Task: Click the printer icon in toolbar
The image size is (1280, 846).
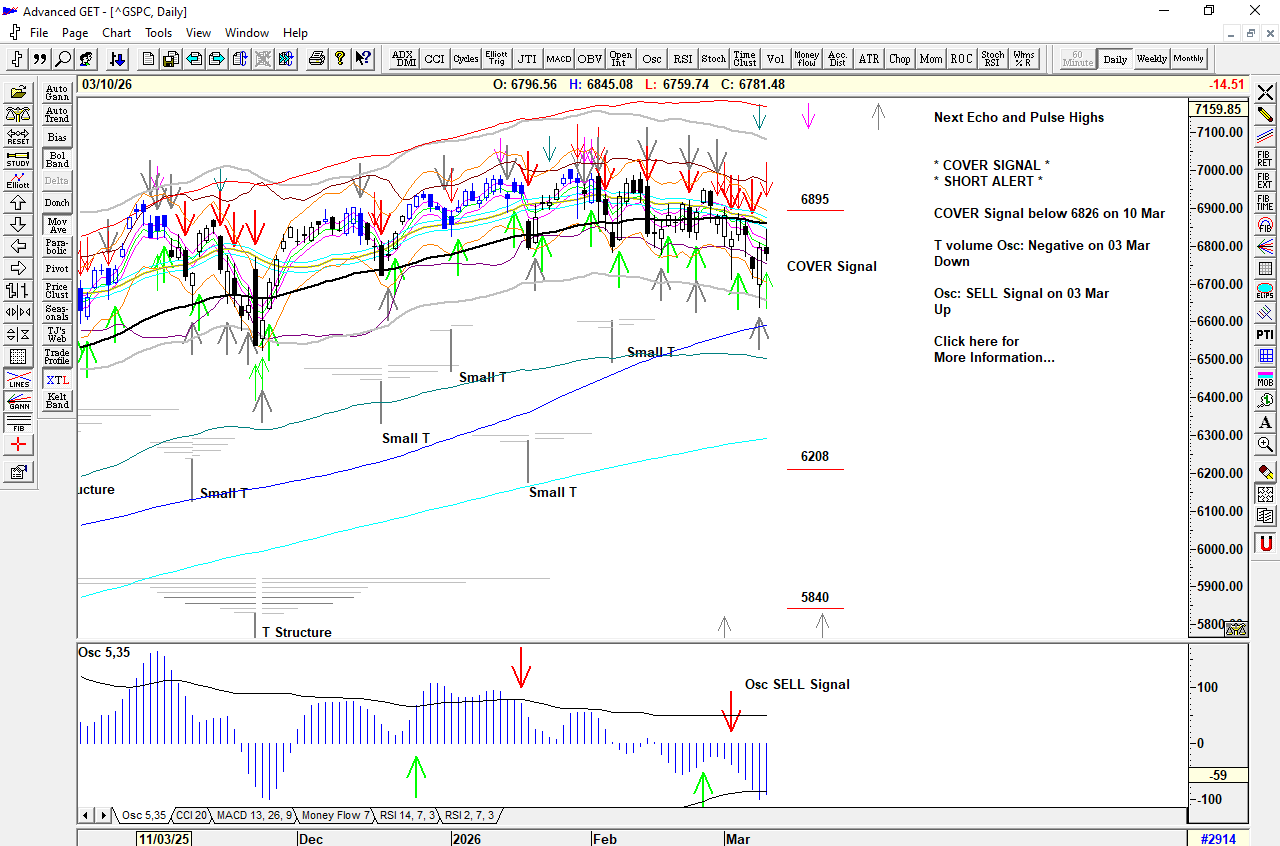Action: click(x=317, y=59)
